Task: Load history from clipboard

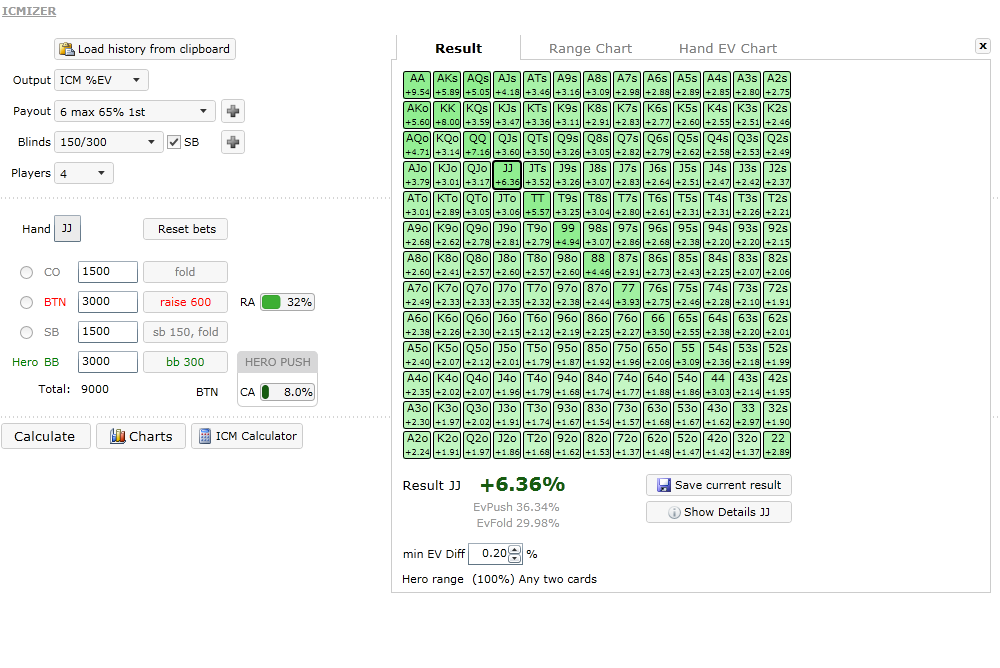Action: [145, 49]
